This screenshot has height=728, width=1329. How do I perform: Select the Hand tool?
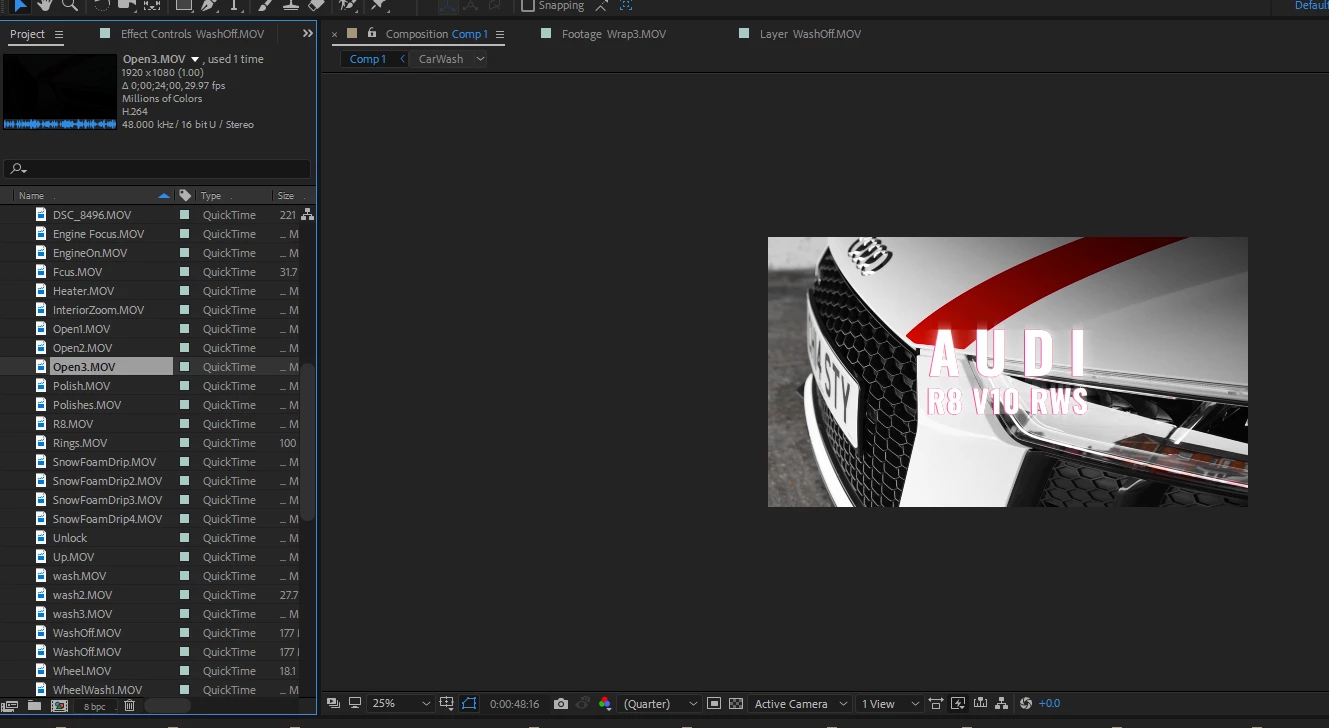click(x=45, y=5)
